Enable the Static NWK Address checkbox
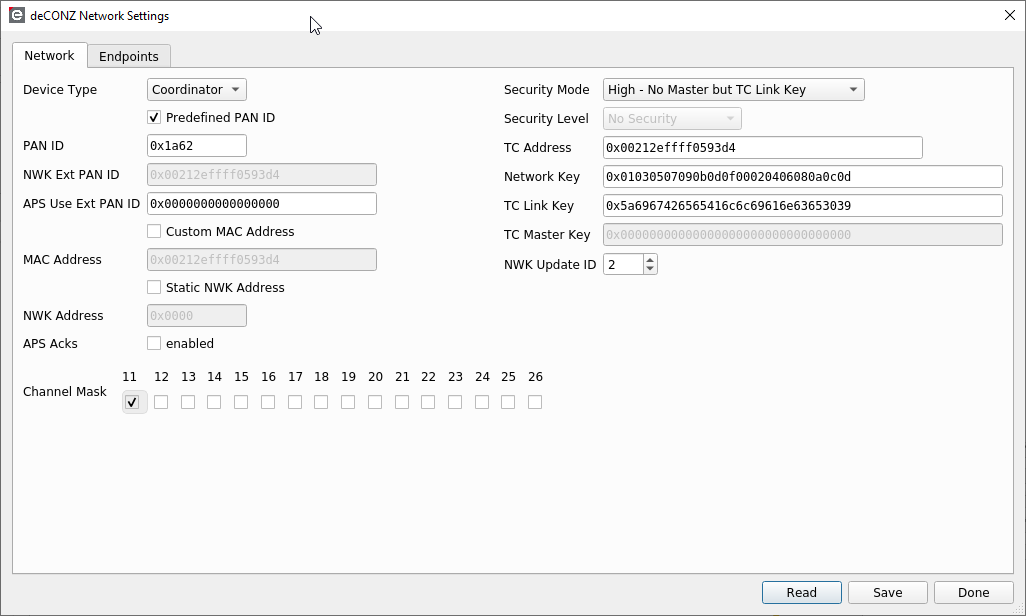The height and width of the screenshot is (616, 1026). click(154, 287)
